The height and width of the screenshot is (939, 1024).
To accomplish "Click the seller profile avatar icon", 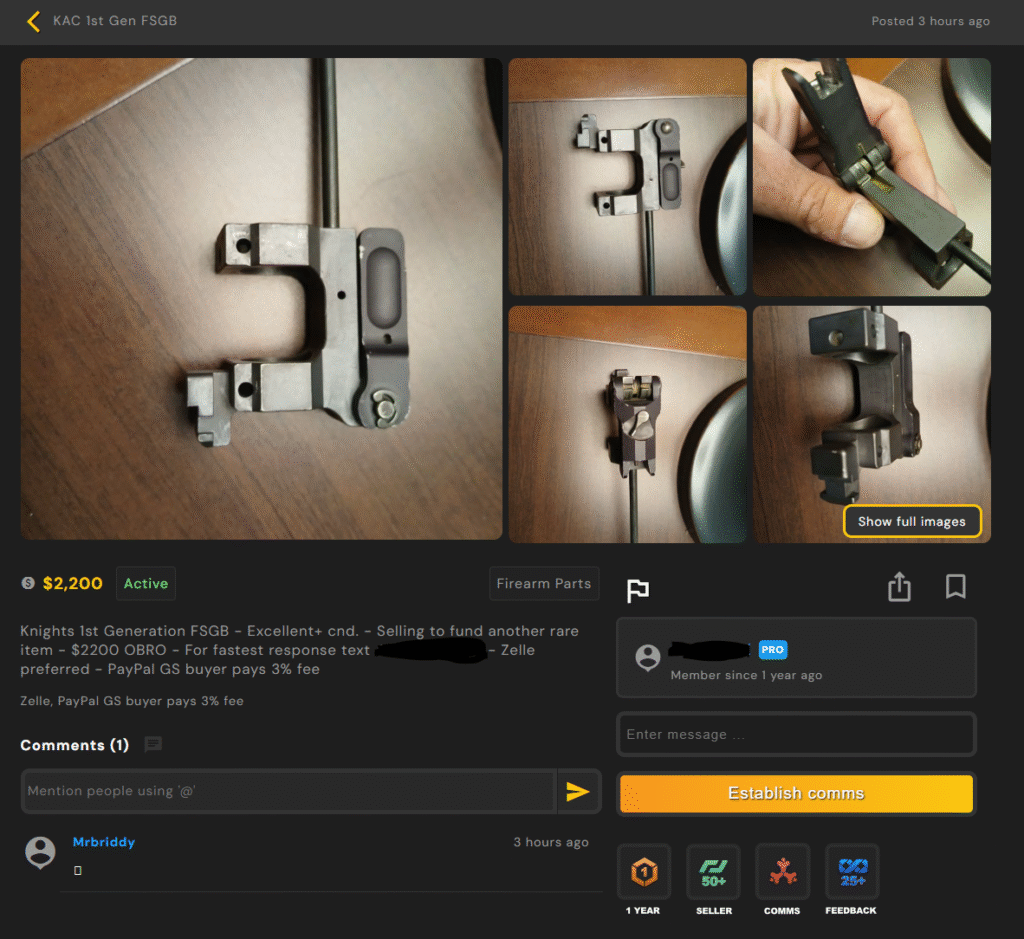I will [x=648, y=657].
